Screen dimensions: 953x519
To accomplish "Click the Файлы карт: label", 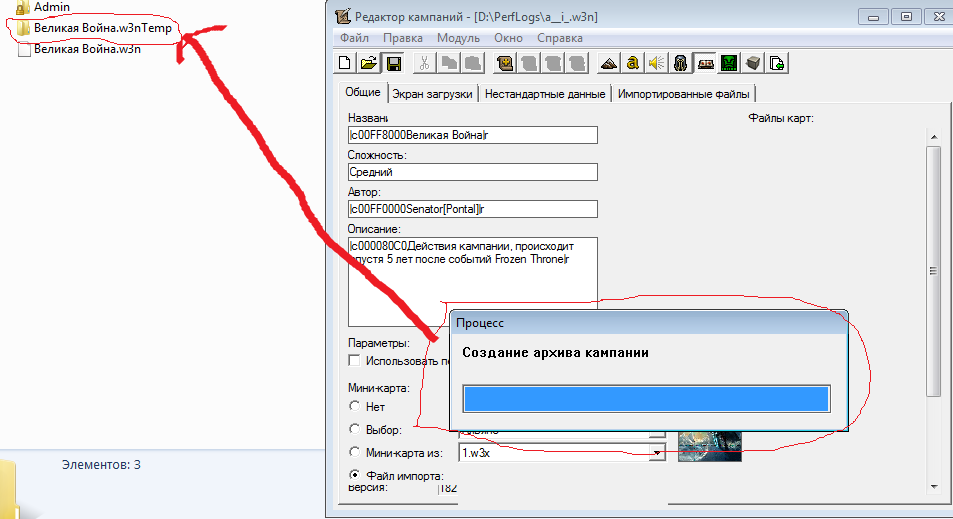I will [x=780, y=118].
